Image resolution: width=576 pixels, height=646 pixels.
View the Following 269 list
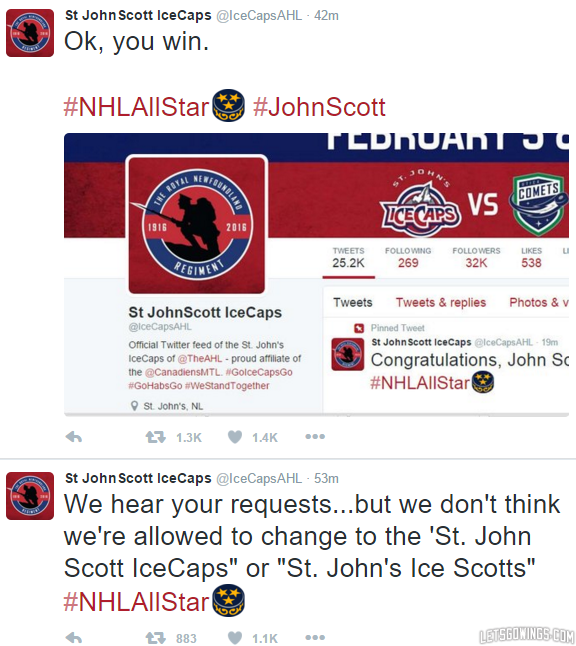408,257
